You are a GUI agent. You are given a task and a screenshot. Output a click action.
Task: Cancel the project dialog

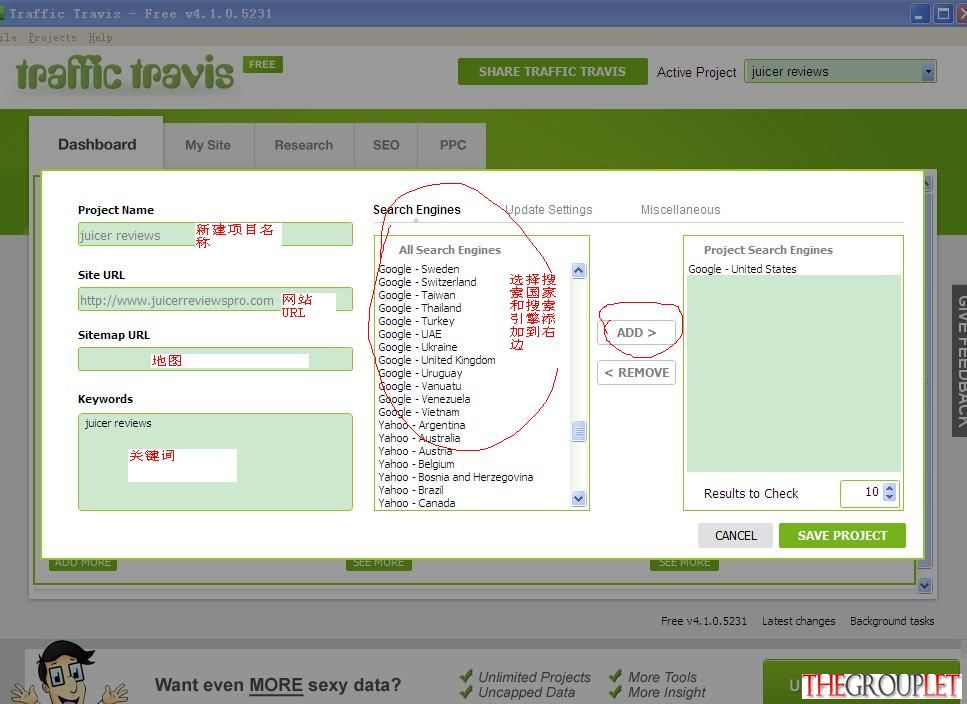tap(735, 536)
